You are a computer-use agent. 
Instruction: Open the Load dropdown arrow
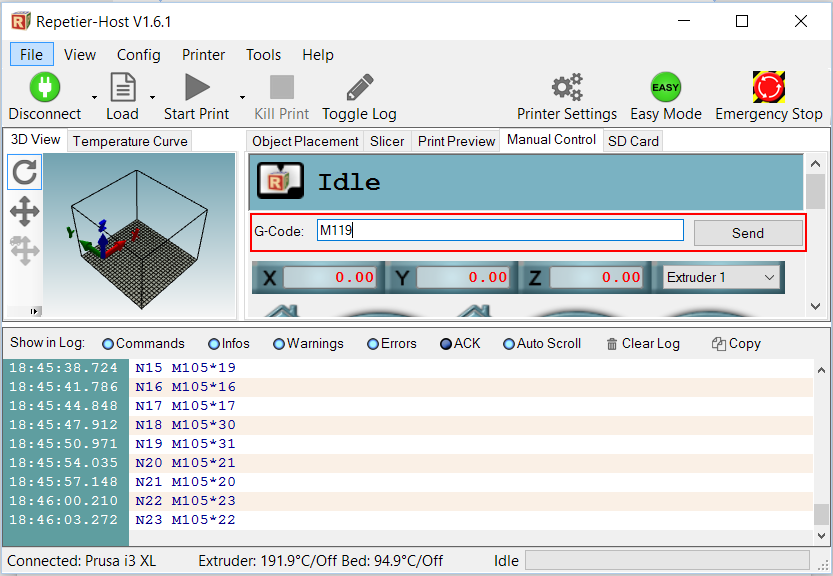152,97
